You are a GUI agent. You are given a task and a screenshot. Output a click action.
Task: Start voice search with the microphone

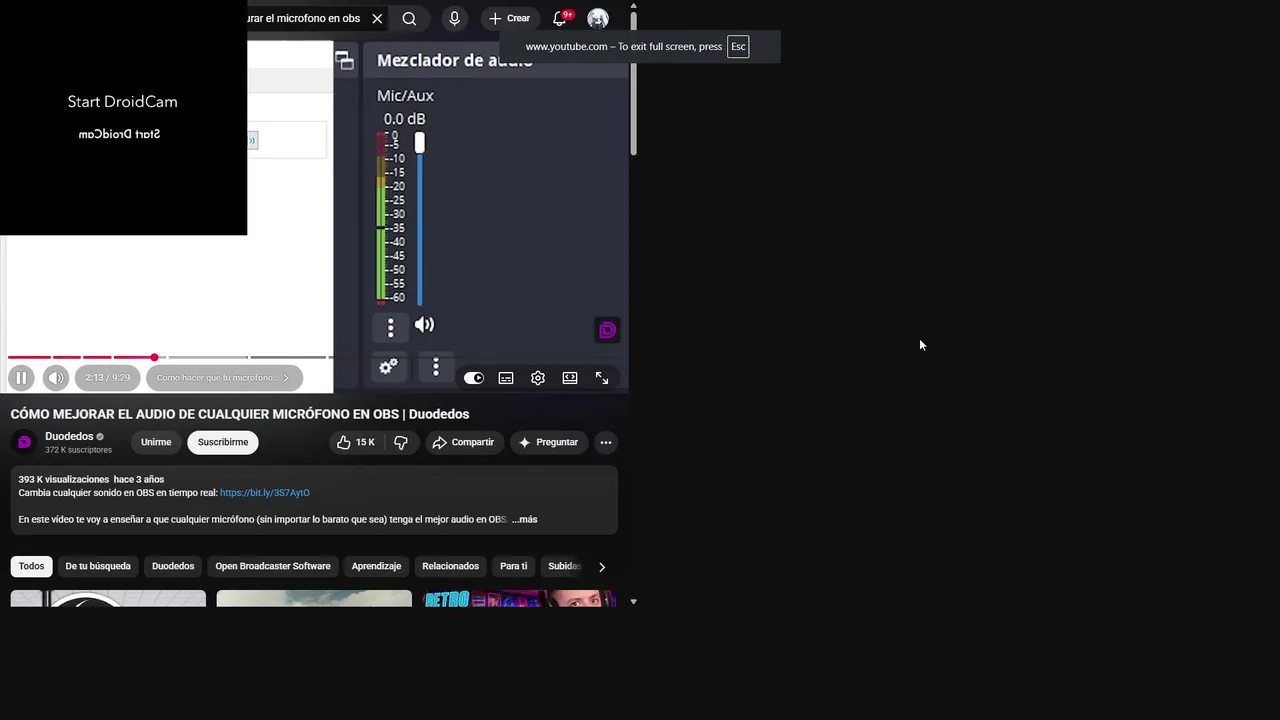point(454,18)
